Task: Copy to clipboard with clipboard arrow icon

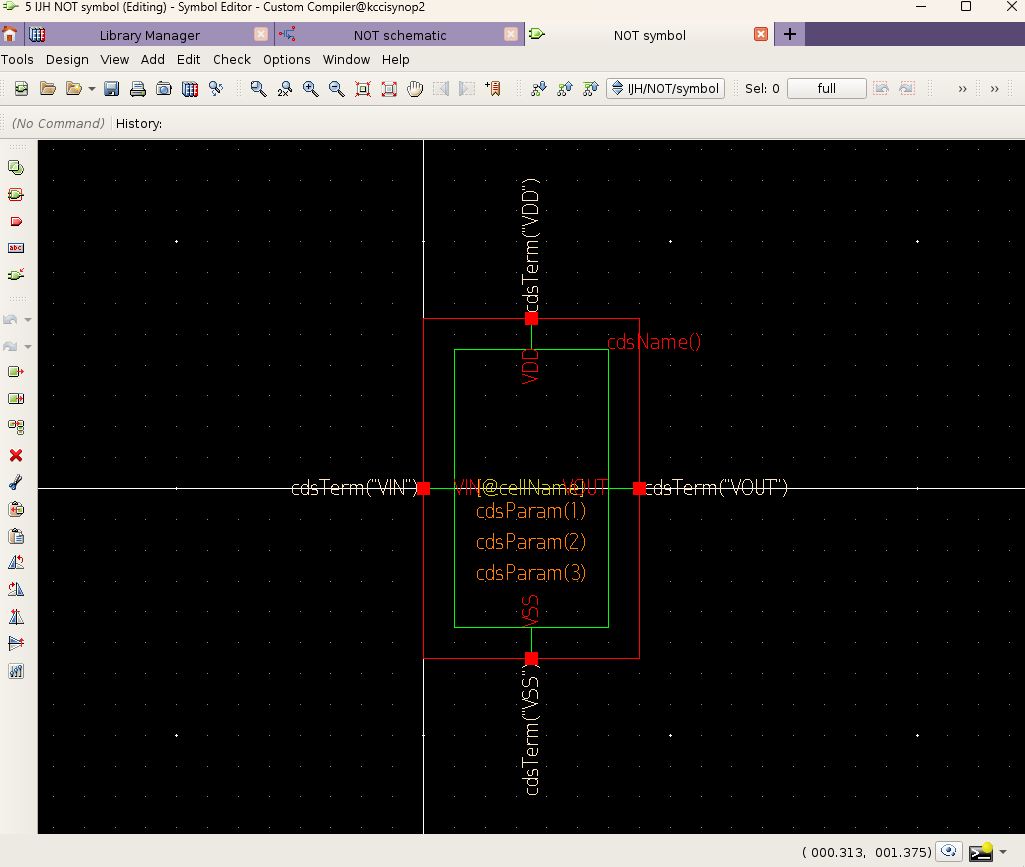Action: pos(16,509)
